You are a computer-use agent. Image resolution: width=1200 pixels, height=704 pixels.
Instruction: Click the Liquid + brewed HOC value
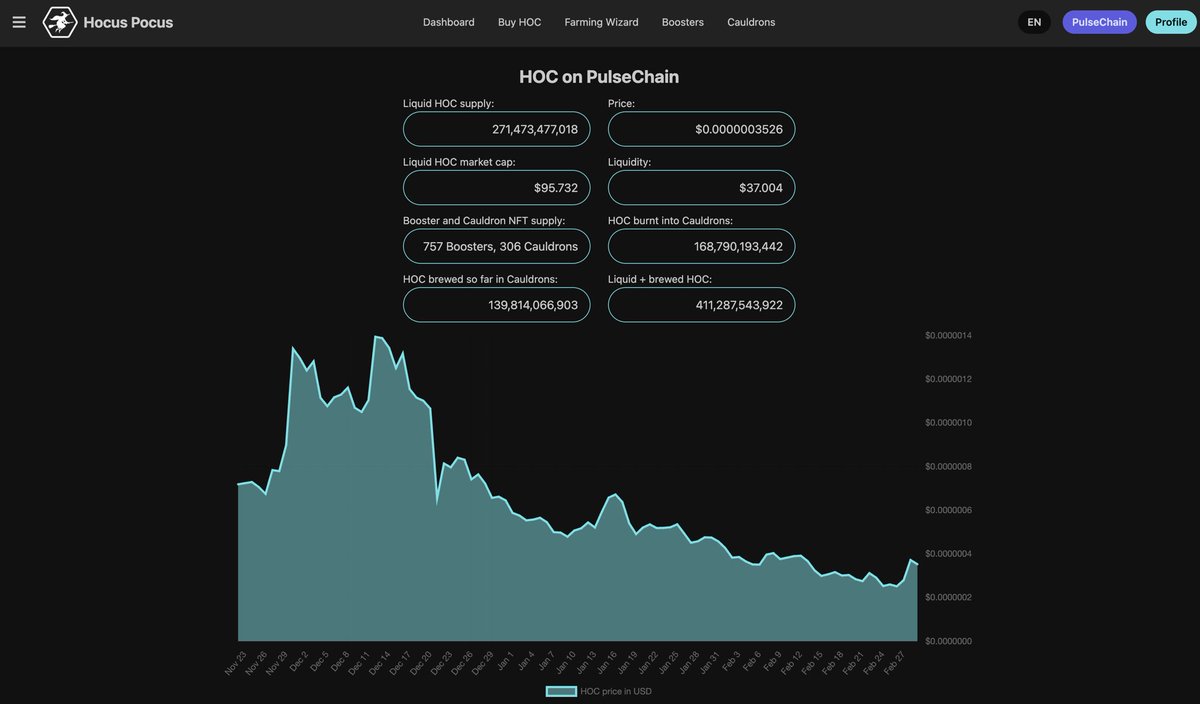click(x=701, y=305)
